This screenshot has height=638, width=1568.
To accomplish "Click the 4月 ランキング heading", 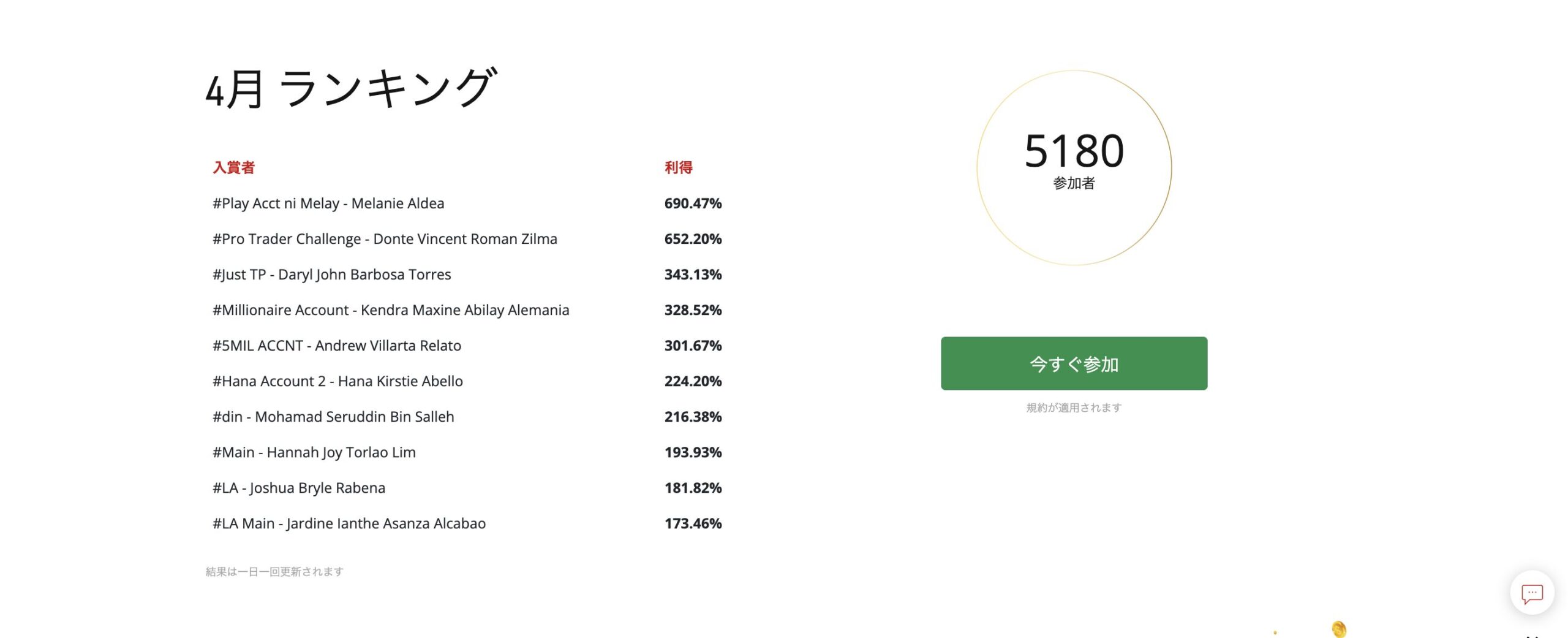I will point(351,89).
